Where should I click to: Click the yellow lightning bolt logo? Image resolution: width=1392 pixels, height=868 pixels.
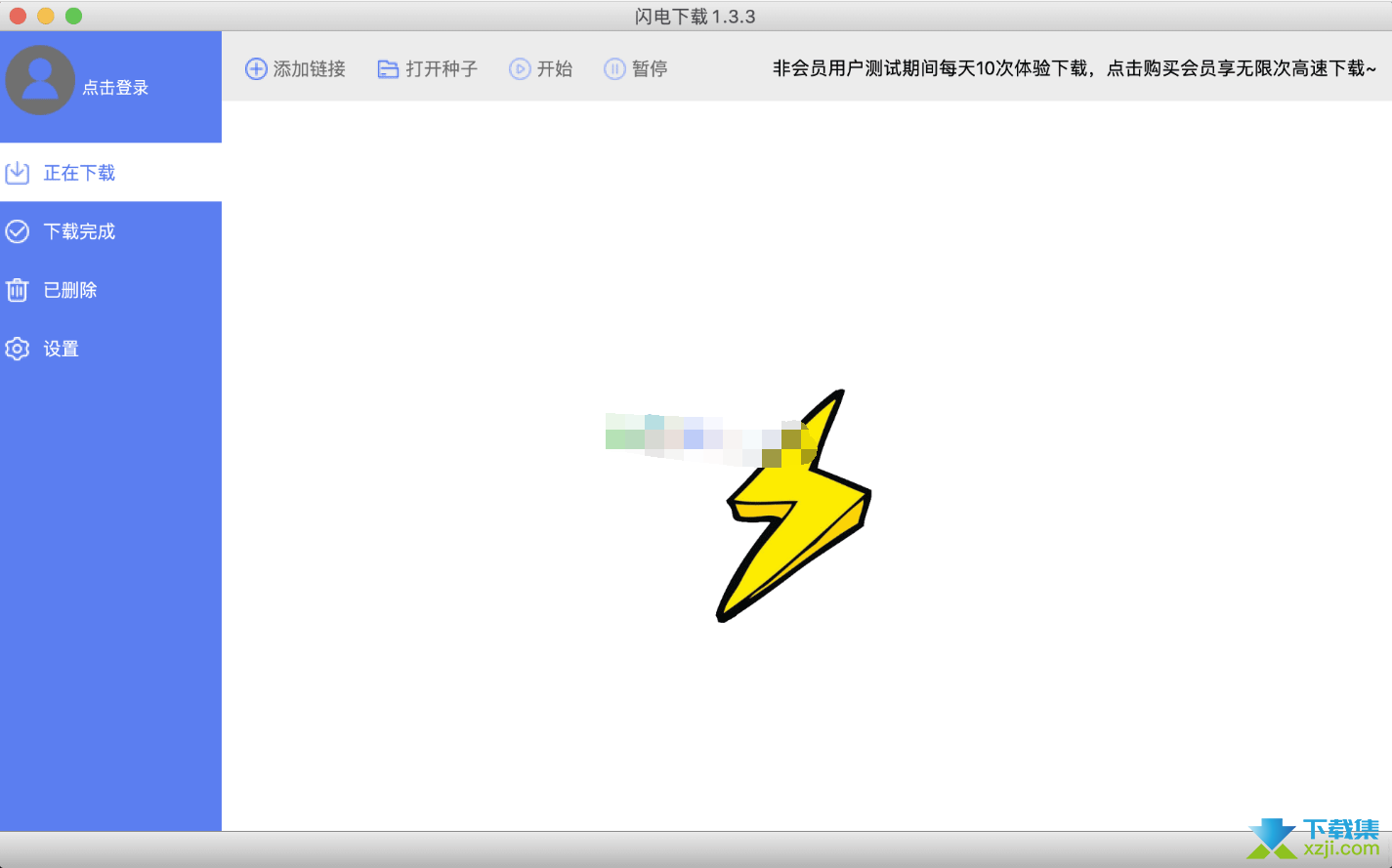point(795,506)
